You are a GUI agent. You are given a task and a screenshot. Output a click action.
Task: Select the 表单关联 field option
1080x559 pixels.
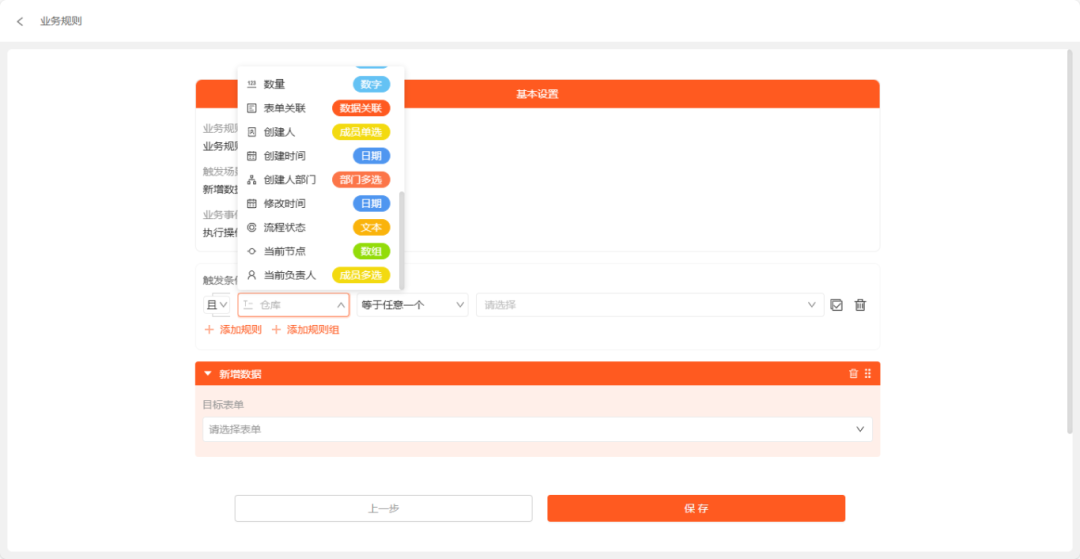[320, 108]
